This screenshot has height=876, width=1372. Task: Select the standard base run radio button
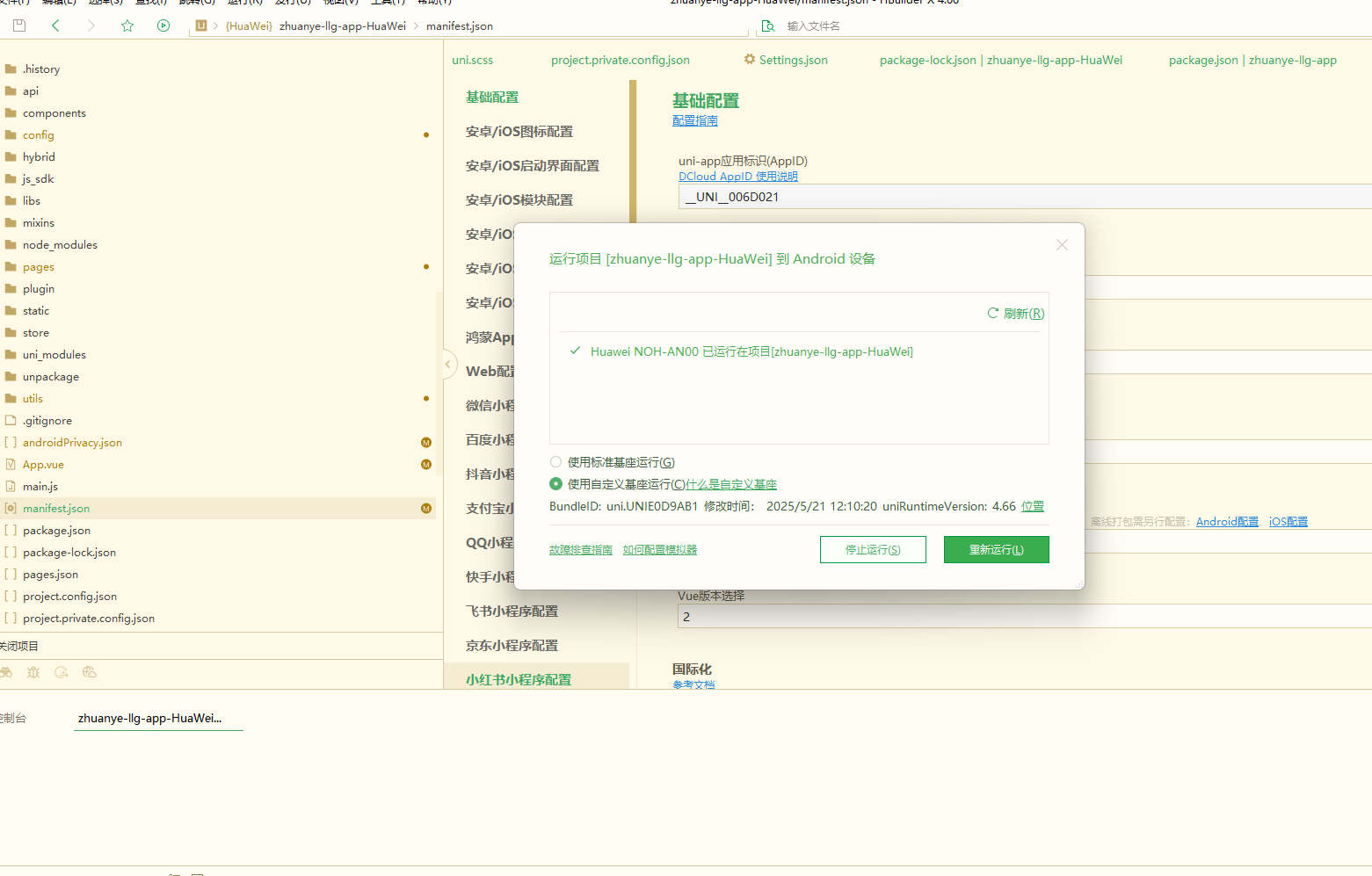(x=555, y=461)
